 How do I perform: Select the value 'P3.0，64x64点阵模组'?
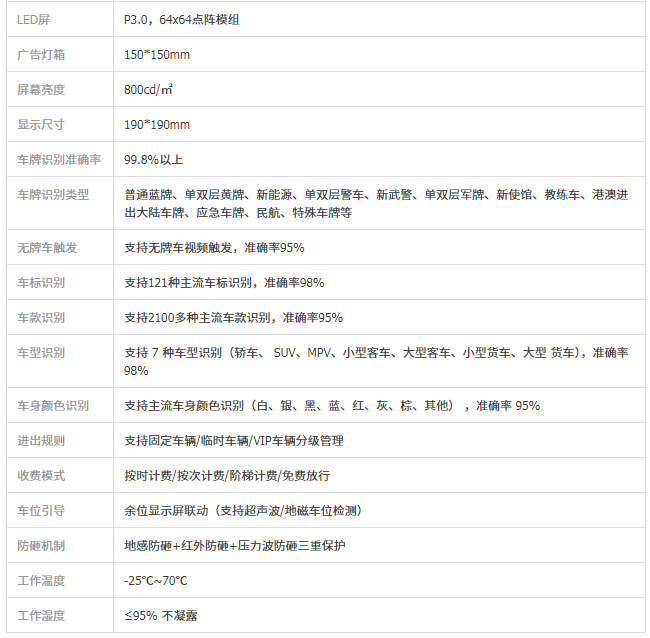(x=182, y=19)
